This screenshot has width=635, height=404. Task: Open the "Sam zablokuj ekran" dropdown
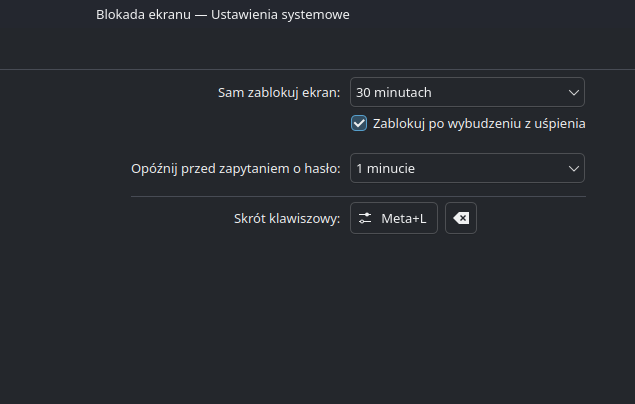tap(467, 93)
